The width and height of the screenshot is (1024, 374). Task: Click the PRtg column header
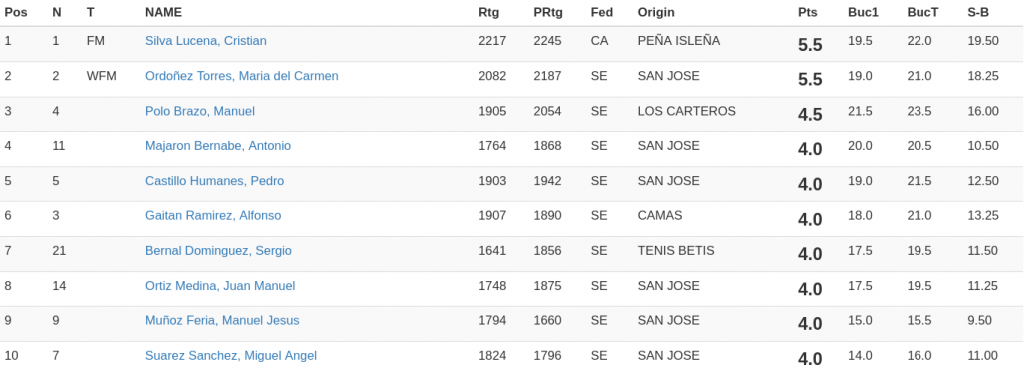point(547,12)
